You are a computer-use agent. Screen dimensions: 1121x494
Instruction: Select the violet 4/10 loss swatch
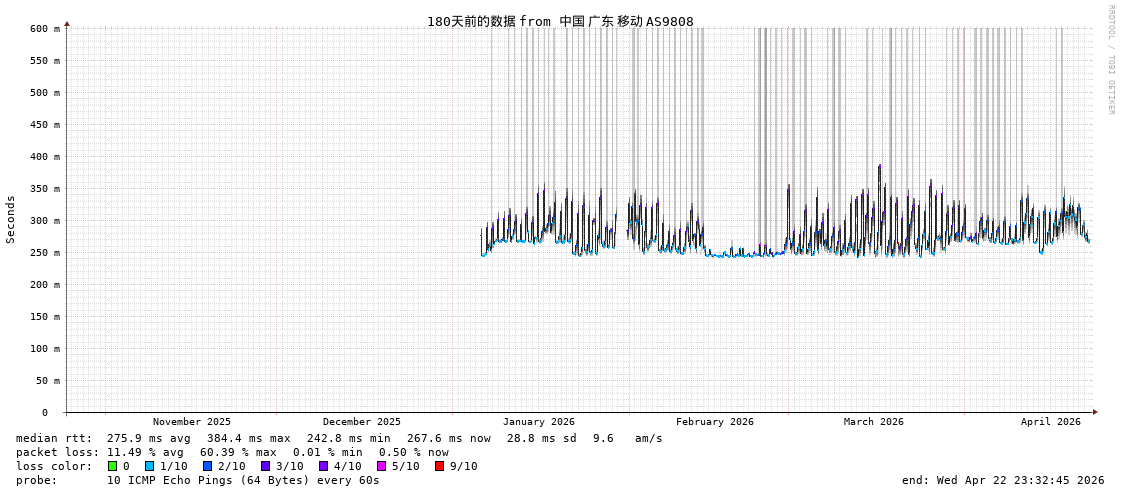(x=323, y=466)
